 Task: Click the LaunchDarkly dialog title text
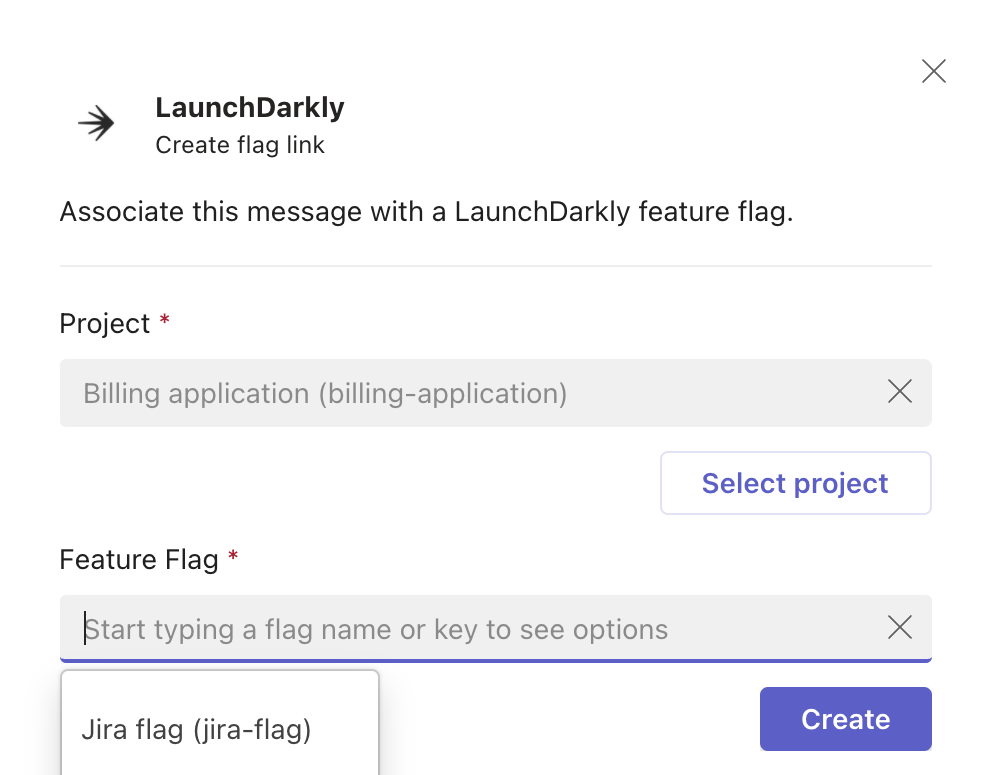pyautogui.click(x=249, y=107)
